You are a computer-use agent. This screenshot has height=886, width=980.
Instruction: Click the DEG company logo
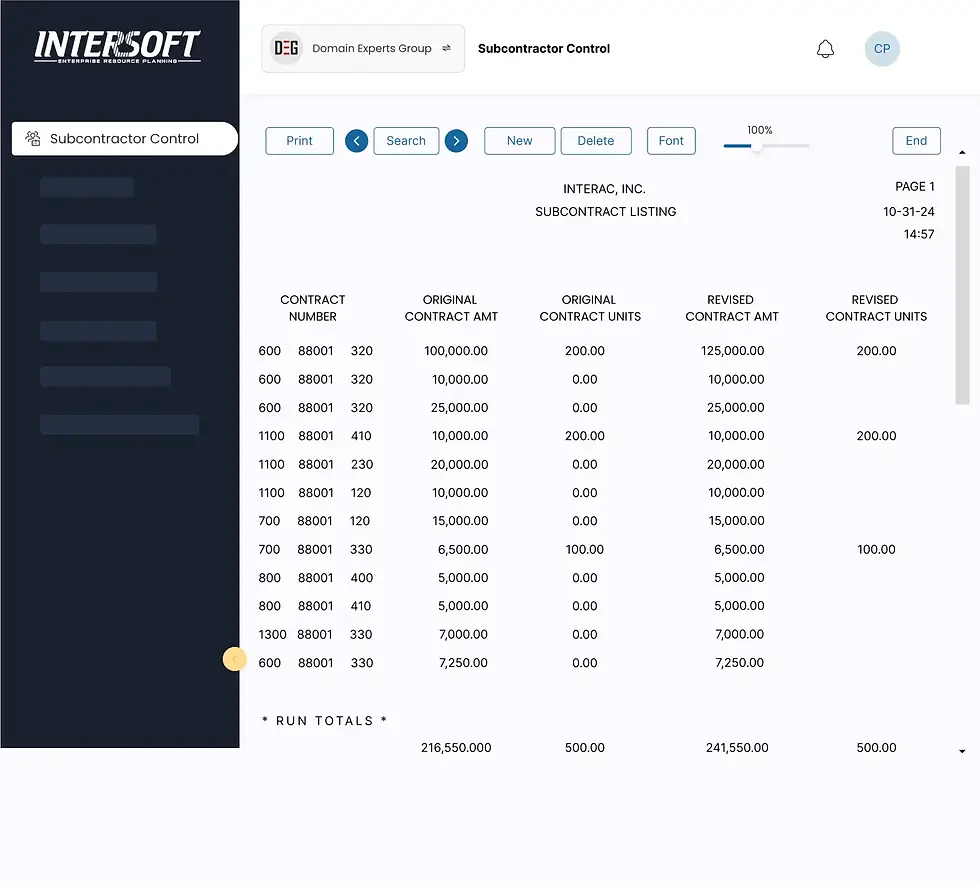tap(285, 48)
